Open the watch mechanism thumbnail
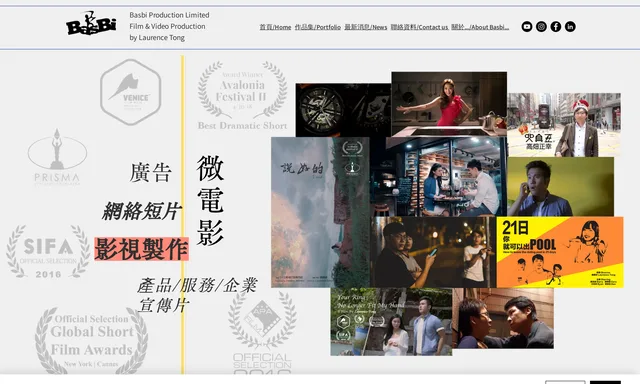This screenshot has width=640, height=384. click(343, 110)
